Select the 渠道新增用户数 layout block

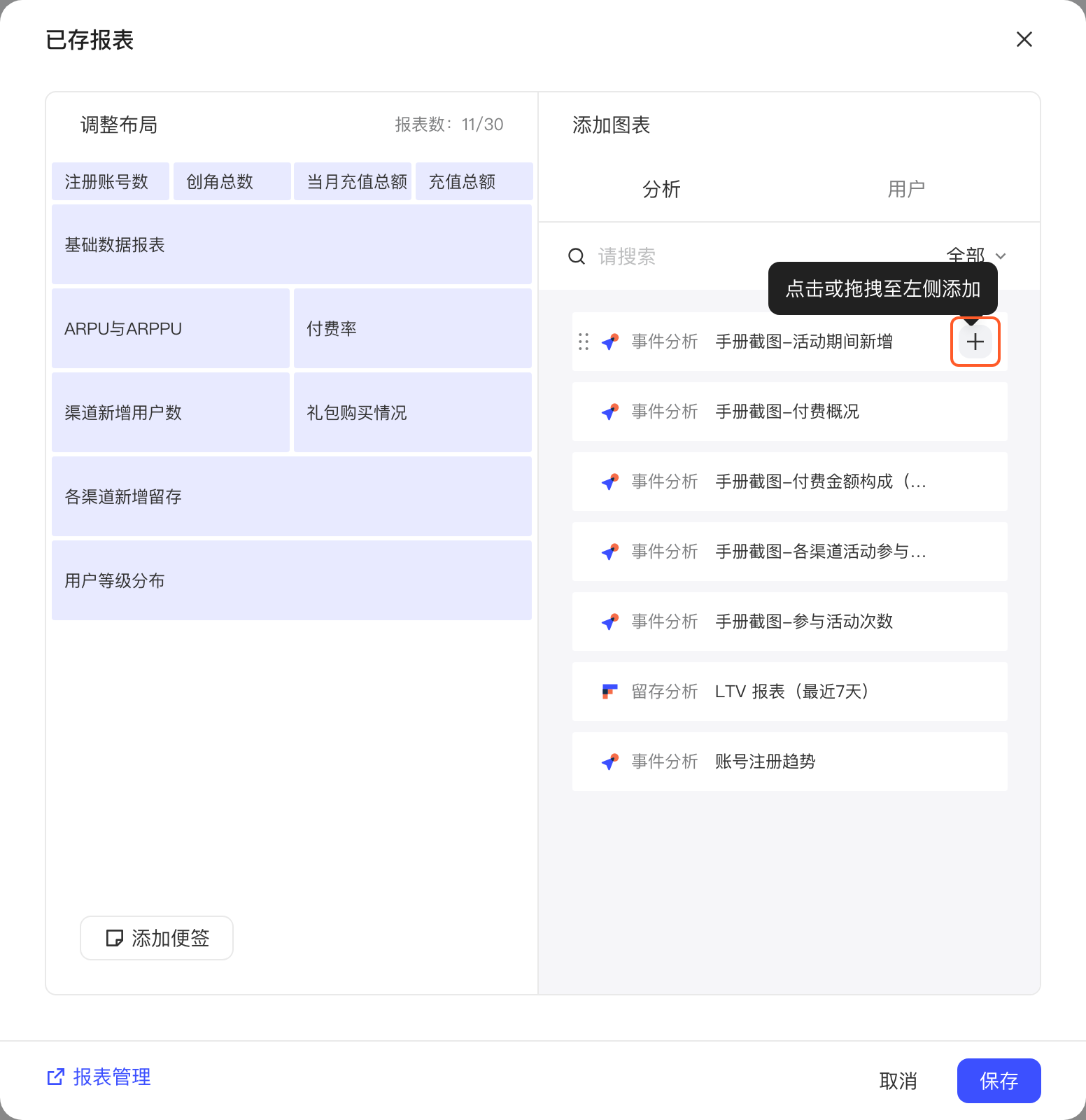[171, 412]
